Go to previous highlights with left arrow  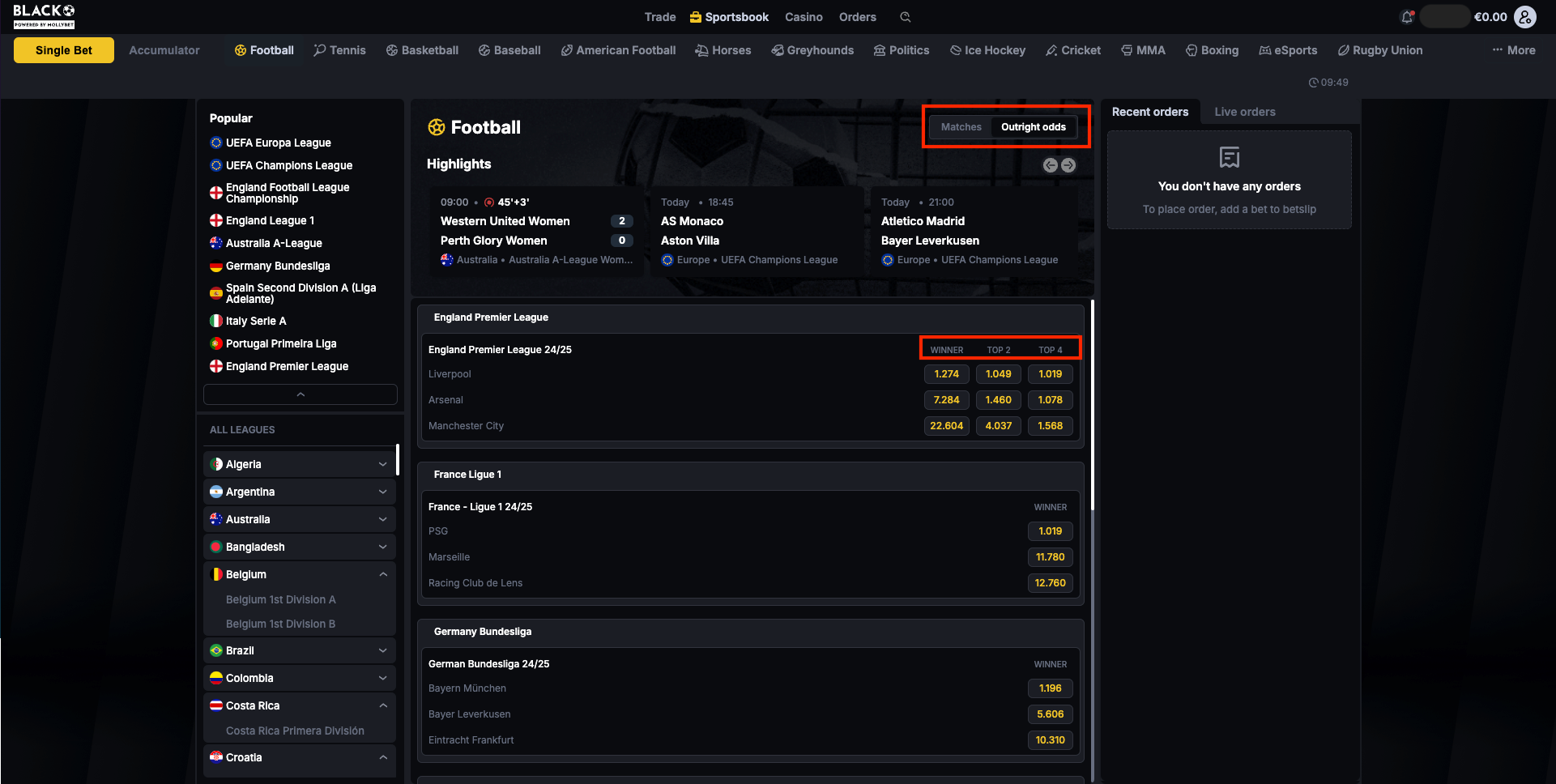pos(1050,165)
